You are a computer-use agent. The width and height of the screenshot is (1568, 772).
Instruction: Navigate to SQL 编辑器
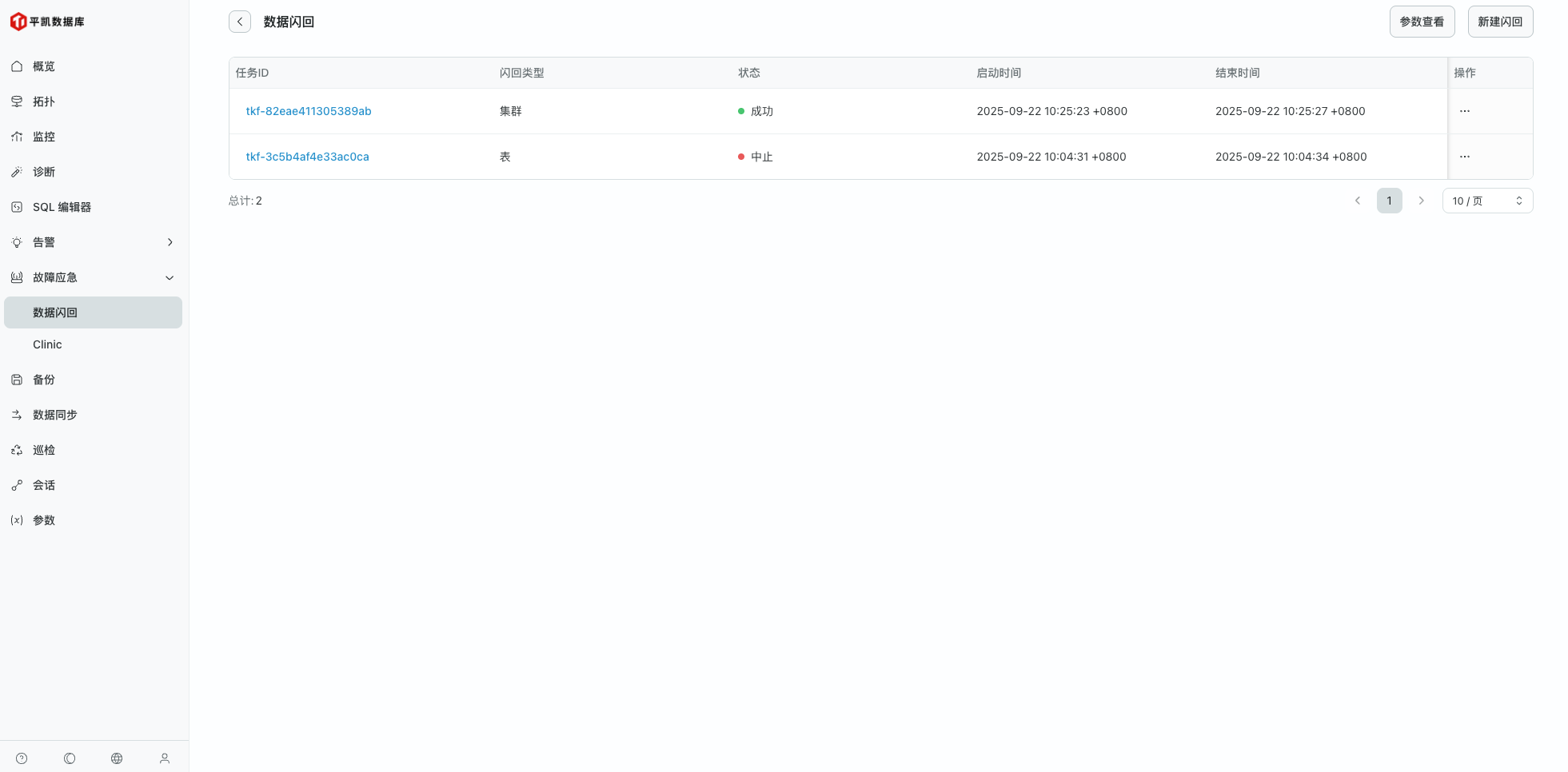pyautogui.click(x=62, y=207)
